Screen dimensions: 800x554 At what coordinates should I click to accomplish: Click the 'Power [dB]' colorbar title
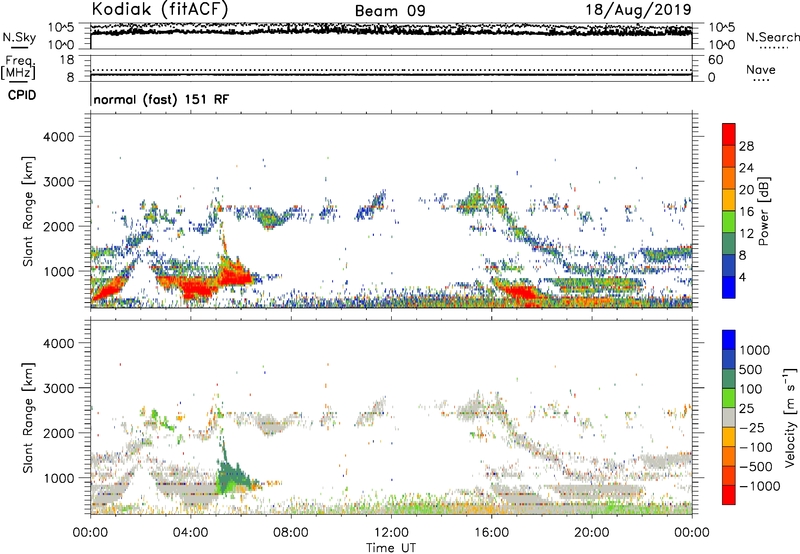pos(763,211)
